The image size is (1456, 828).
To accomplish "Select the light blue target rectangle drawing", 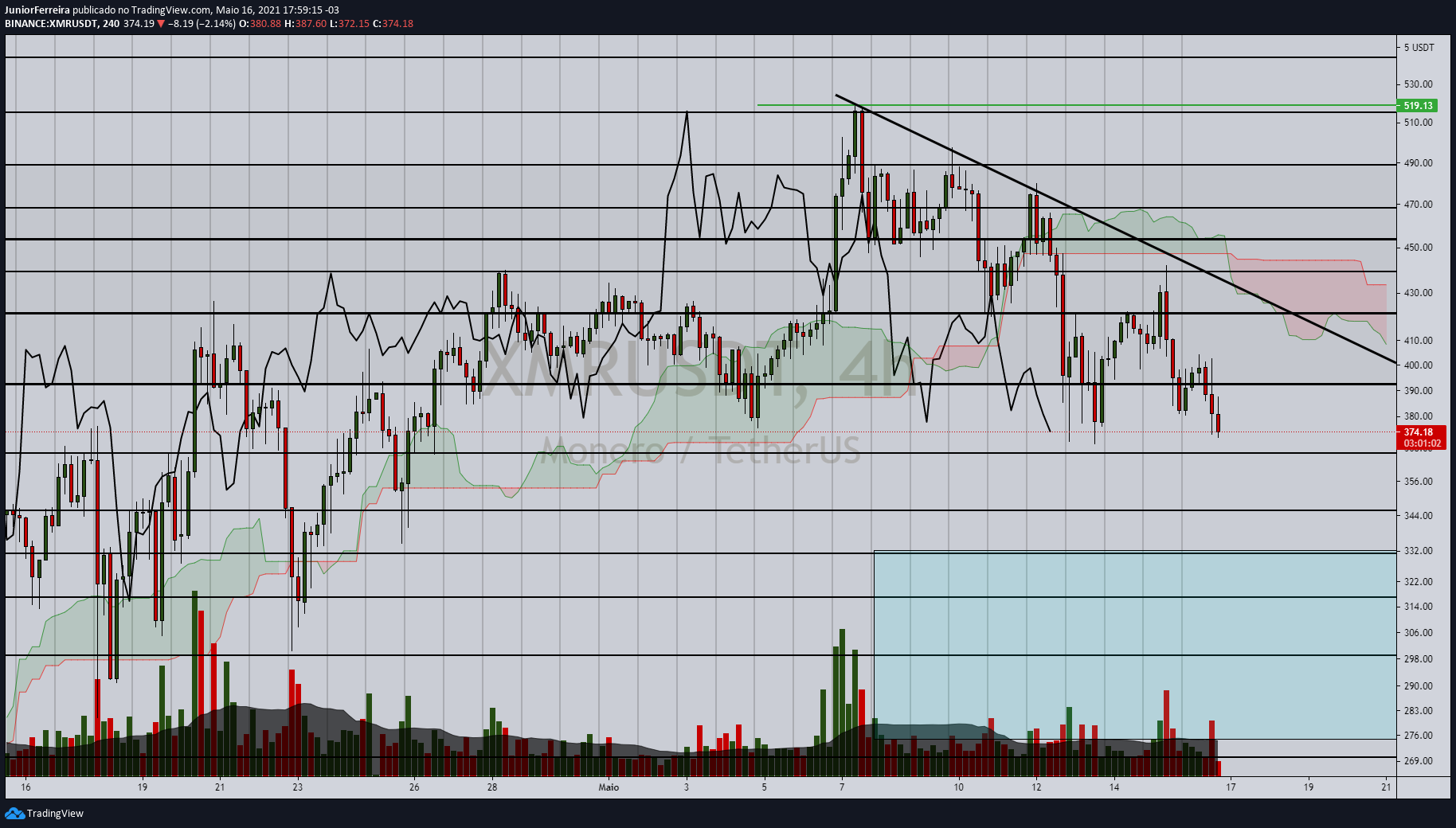I will 1135,645.
